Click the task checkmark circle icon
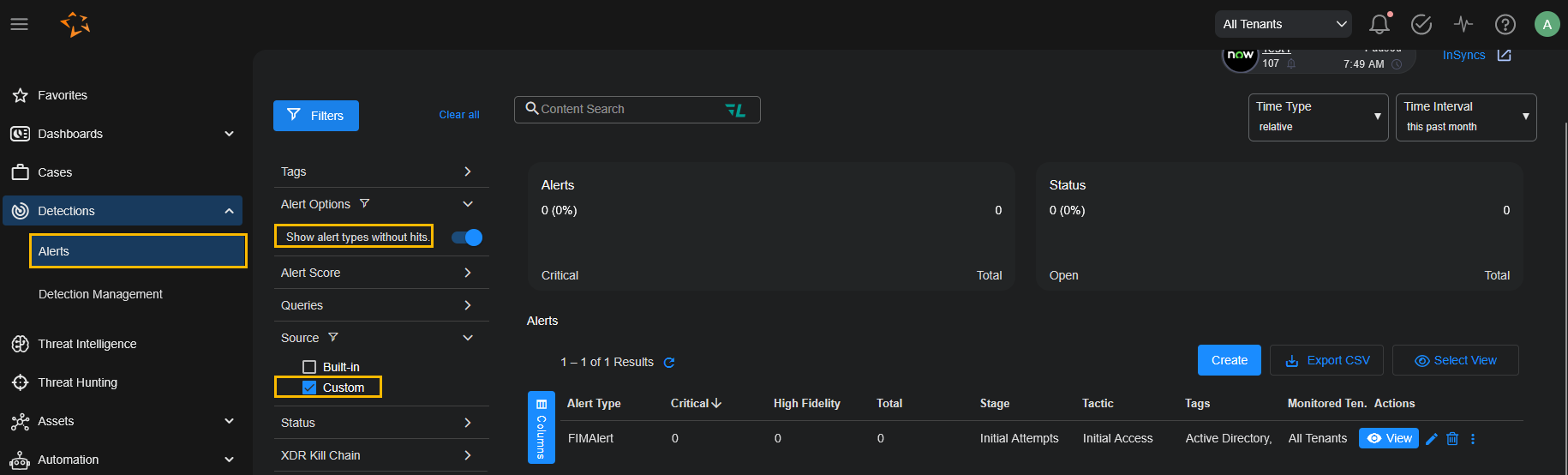The height and width of the screenshot is (475, 1568). [x=1421, y=24]
